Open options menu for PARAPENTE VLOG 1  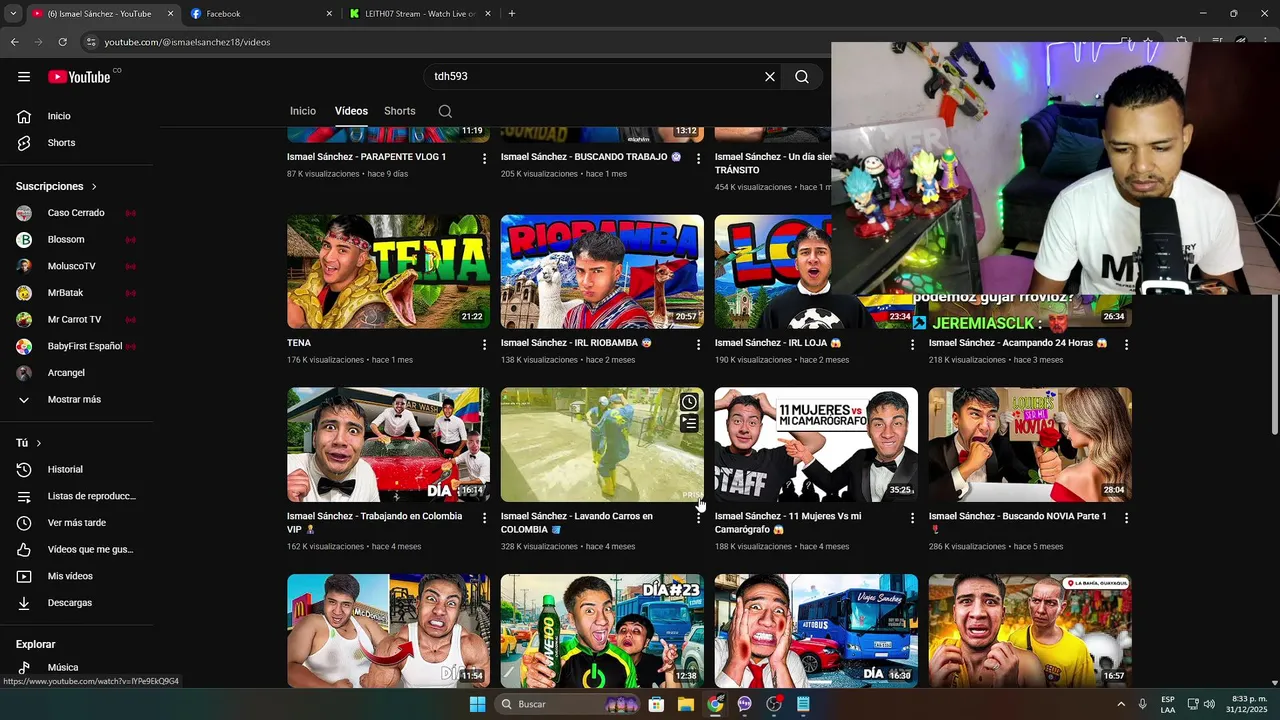(485, 158)
